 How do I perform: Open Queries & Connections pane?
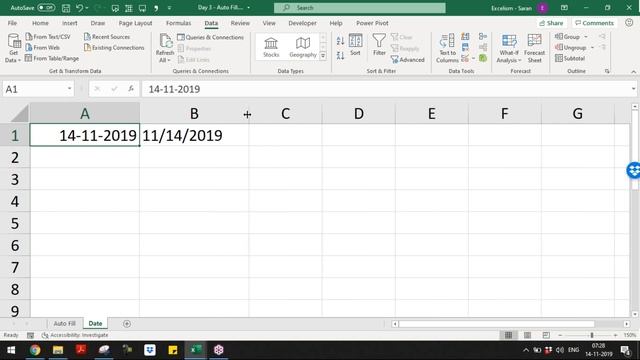pos(210,37)
